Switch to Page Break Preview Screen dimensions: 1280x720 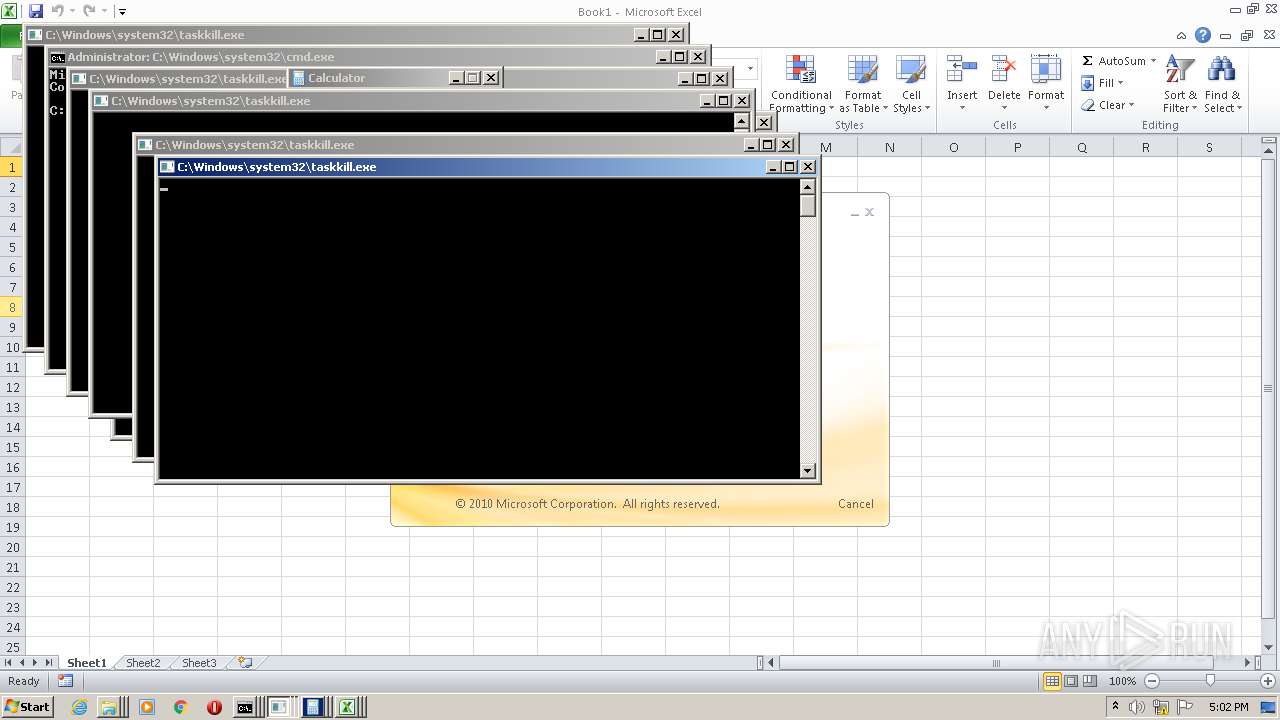[1090, 681]
